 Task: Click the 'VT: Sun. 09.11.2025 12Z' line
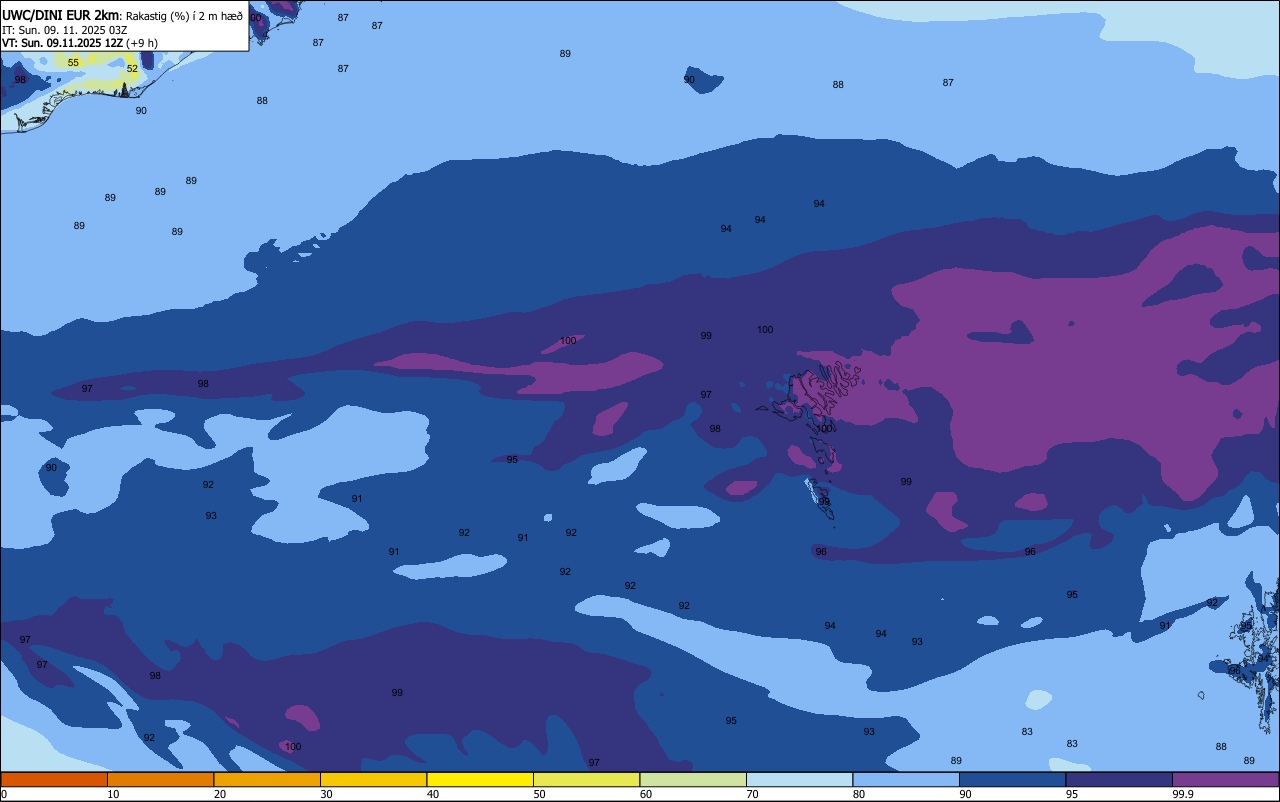(62, 43)
